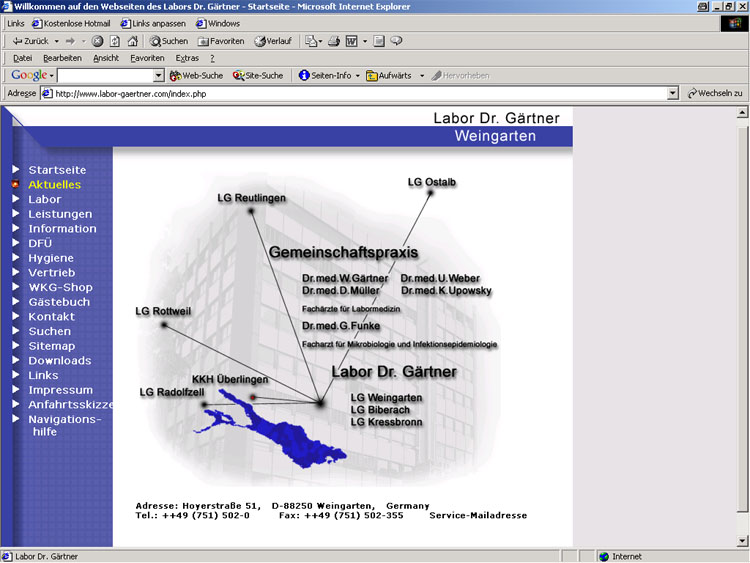The height and width of the screenshot is (563, 750).
Task: Show the Verlauf history panel
Action: (x=273, y=41)
